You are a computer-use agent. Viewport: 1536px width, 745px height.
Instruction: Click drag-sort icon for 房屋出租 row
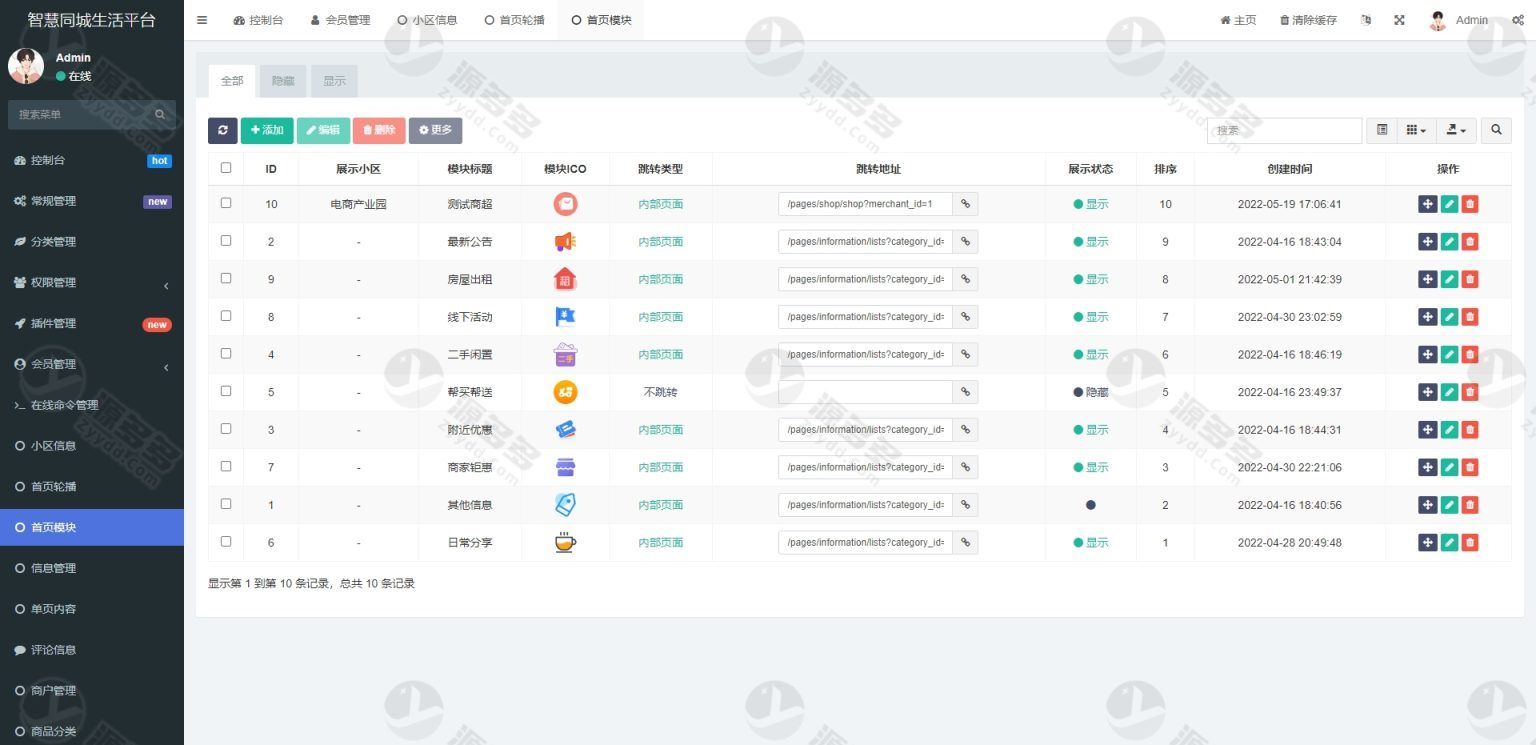click(1427, 279)
